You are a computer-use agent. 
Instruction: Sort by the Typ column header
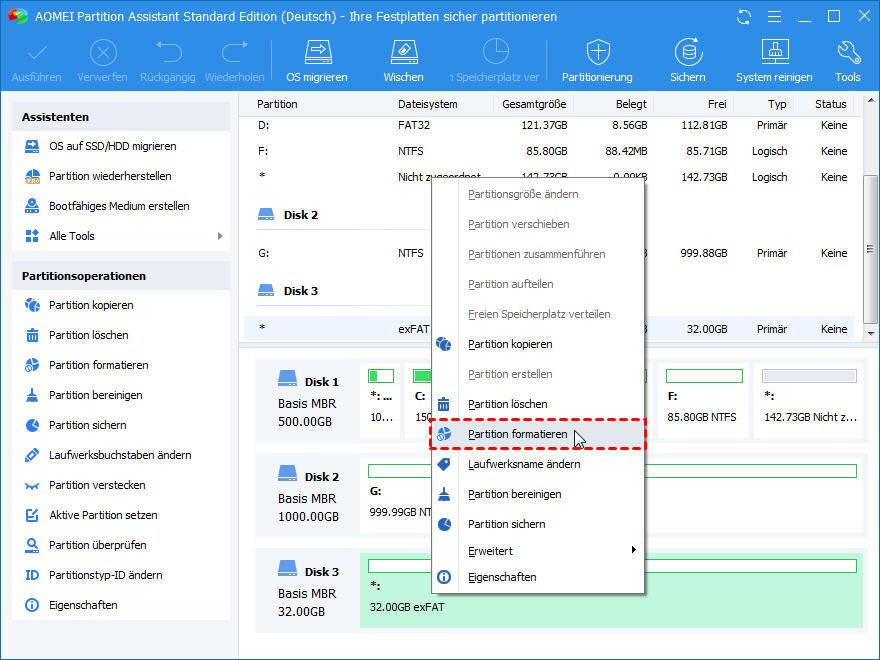click(777, 104)
